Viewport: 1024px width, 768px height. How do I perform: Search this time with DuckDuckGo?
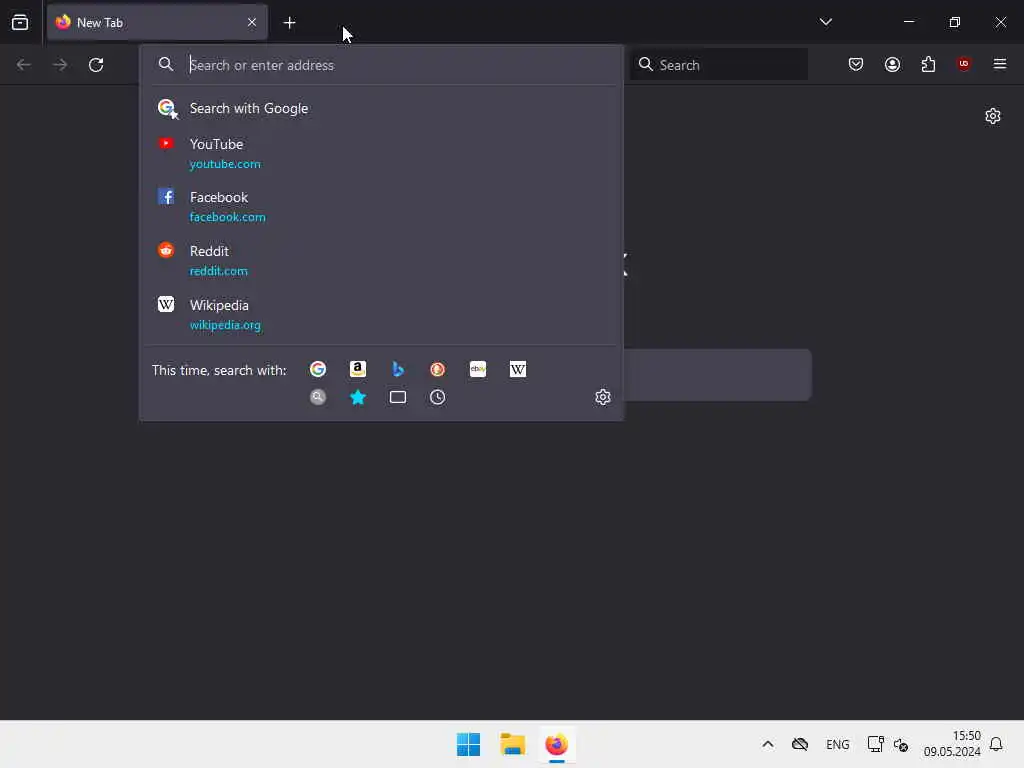(x=438, y=370)
